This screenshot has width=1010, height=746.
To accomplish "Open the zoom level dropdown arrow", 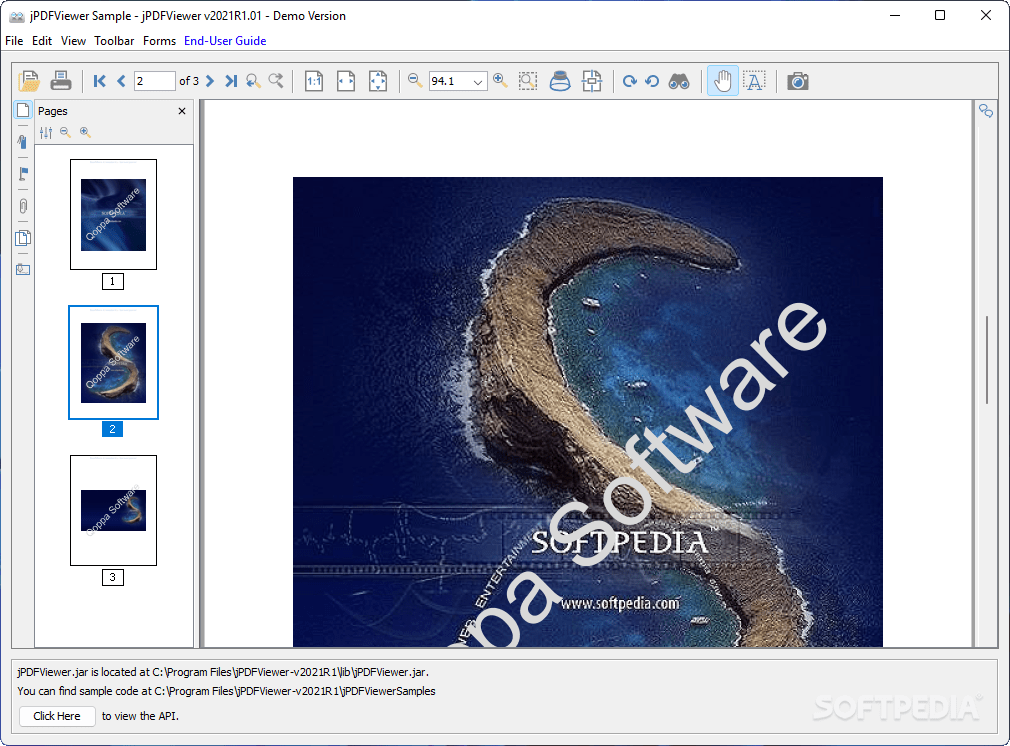I will pos(478,82).
